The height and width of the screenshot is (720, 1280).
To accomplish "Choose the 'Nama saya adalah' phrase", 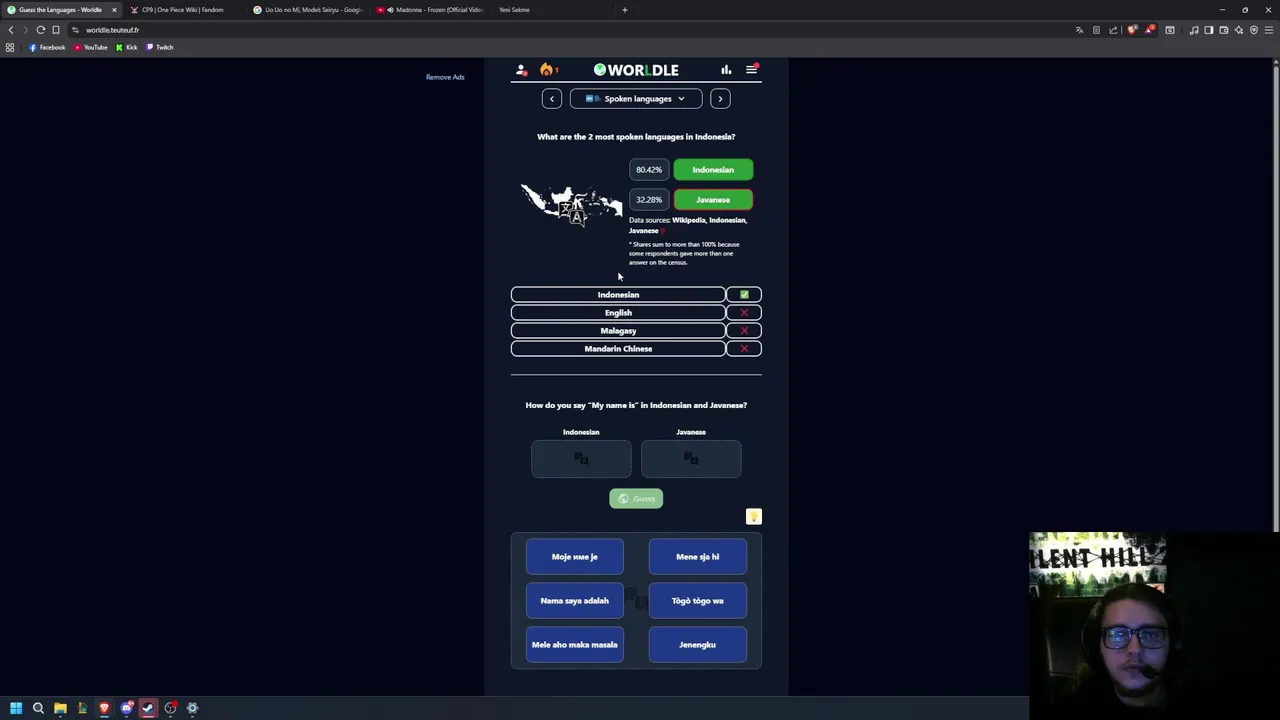I will (575, 601).
